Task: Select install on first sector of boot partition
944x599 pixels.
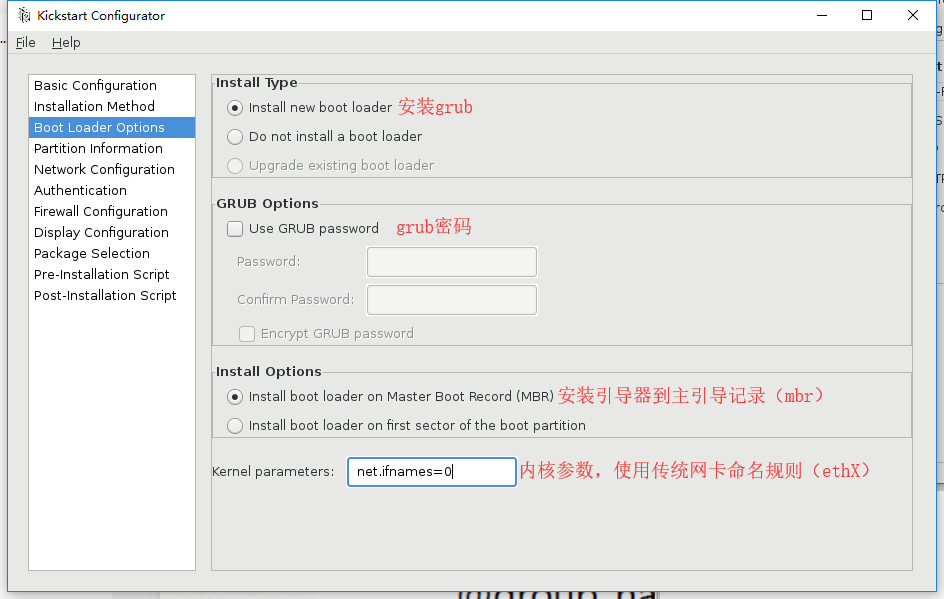Action: point(235,426)
